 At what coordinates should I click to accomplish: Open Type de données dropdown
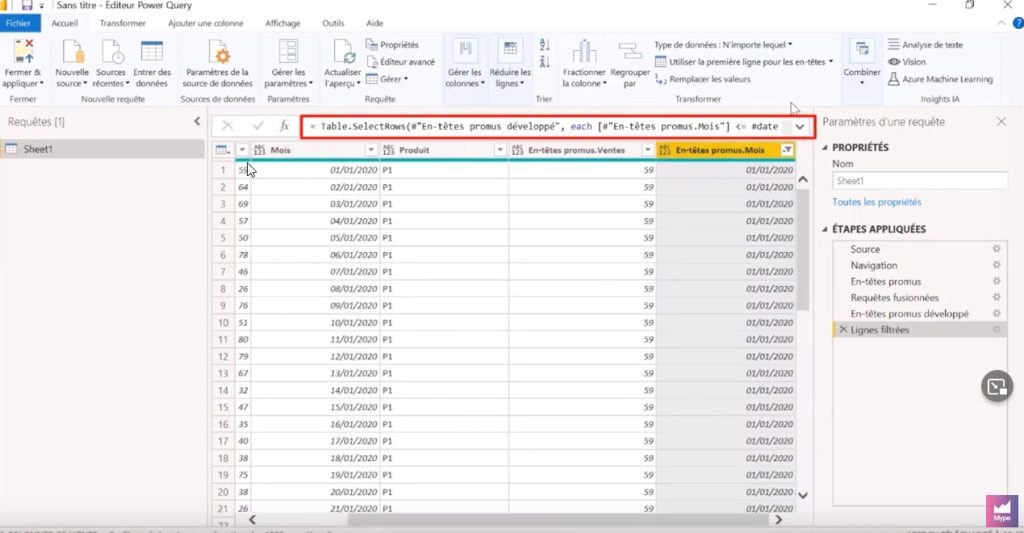[723, 44]
